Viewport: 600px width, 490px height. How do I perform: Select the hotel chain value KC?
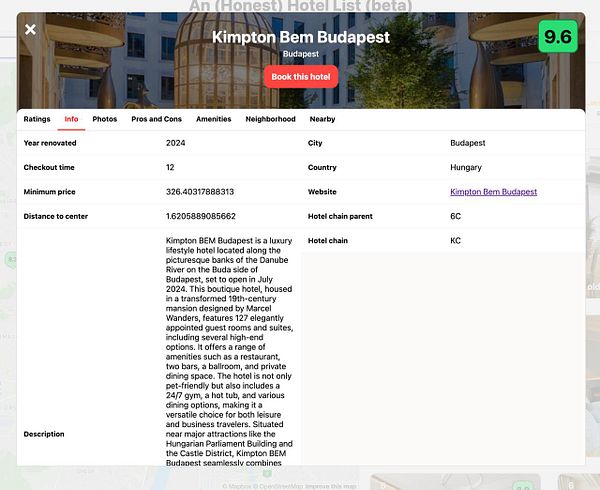pyautogui.click(x=455, y=241)
